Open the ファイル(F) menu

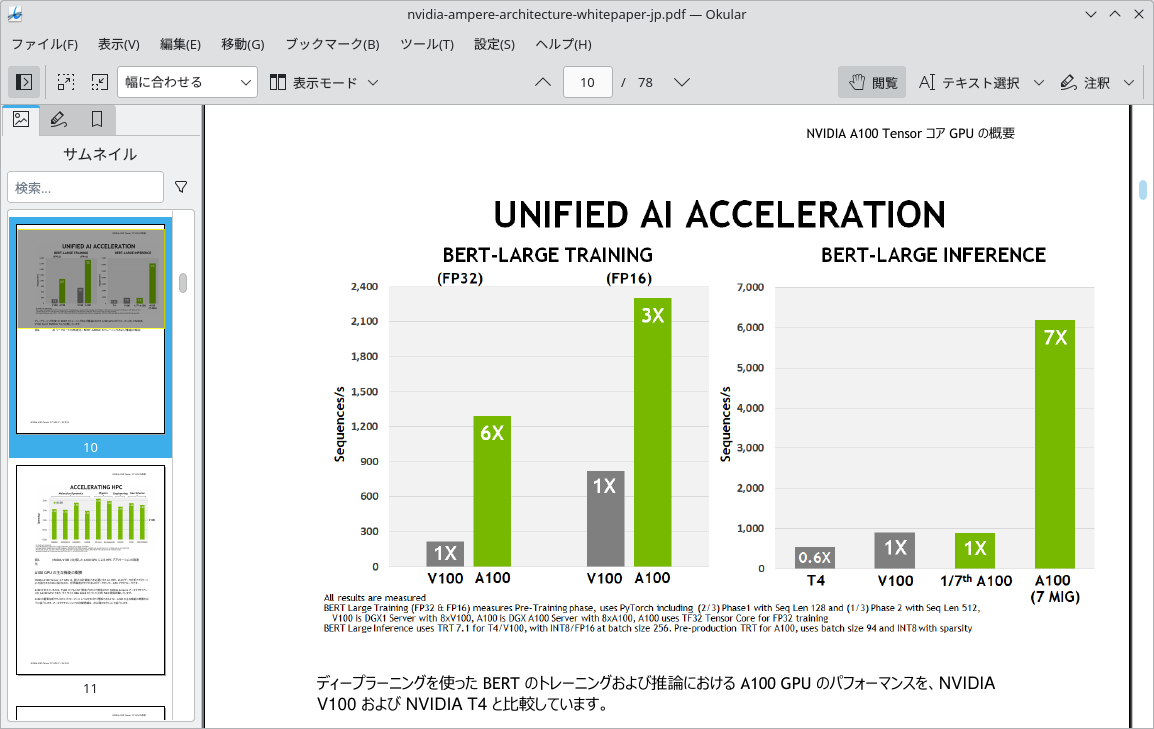[x=45, y=44]
